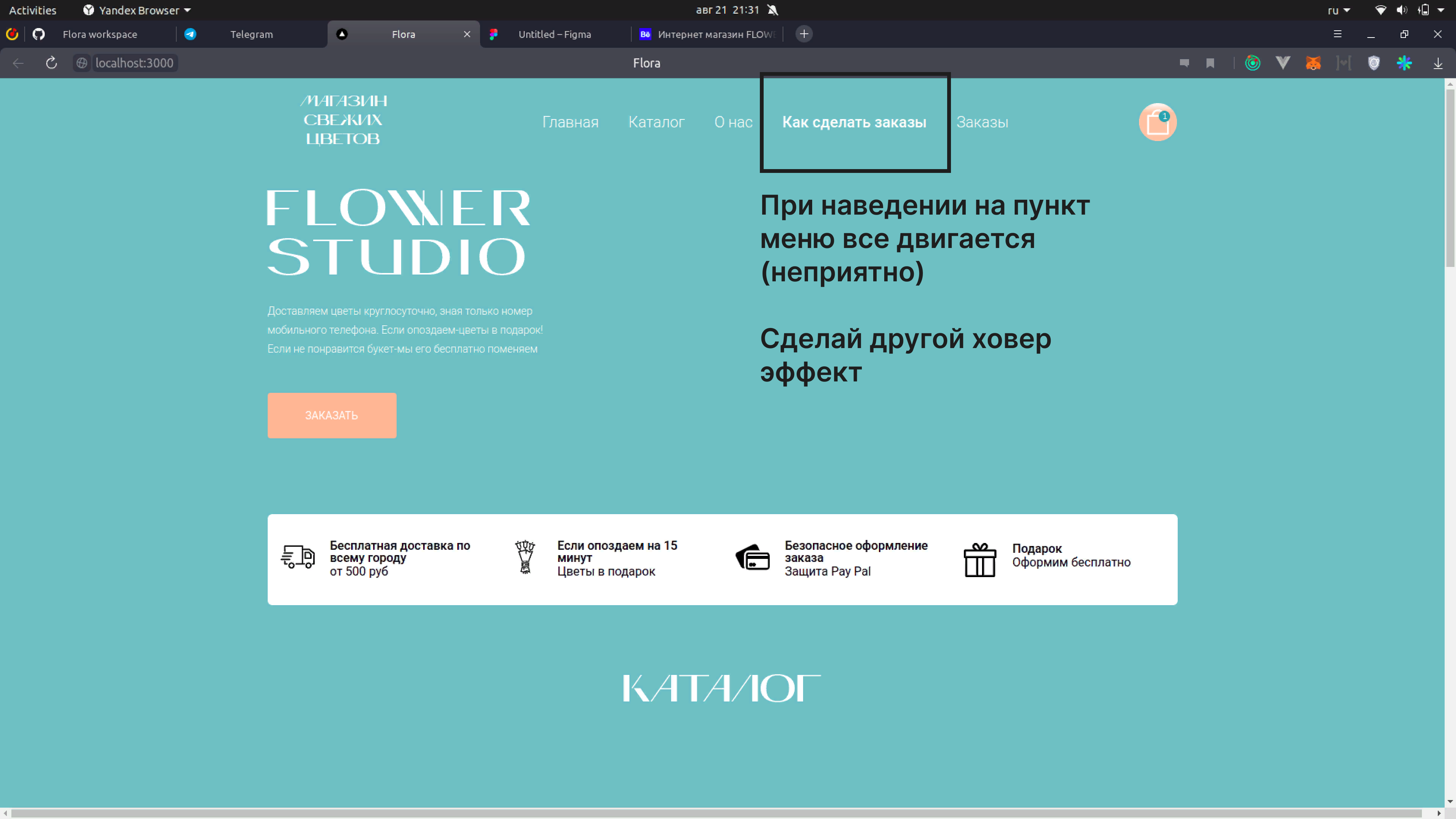
Task: Click the localhost:3000 address field
Action: coord(134,63)
